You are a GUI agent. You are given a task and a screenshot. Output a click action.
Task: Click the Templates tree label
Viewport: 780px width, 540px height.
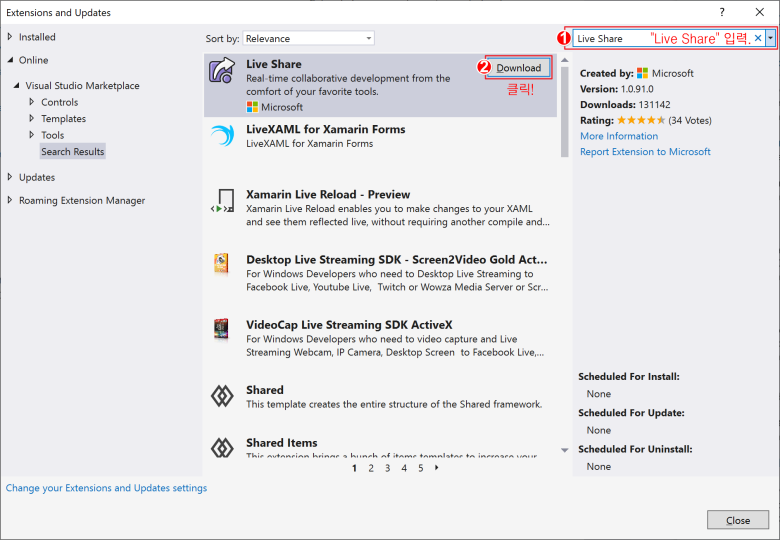tap(64, 118)
